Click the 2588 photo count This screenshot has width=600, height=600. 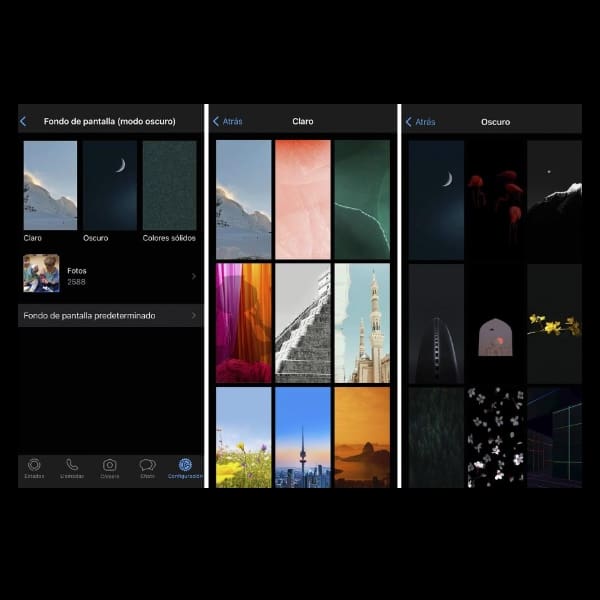click(x=76, y=282)
